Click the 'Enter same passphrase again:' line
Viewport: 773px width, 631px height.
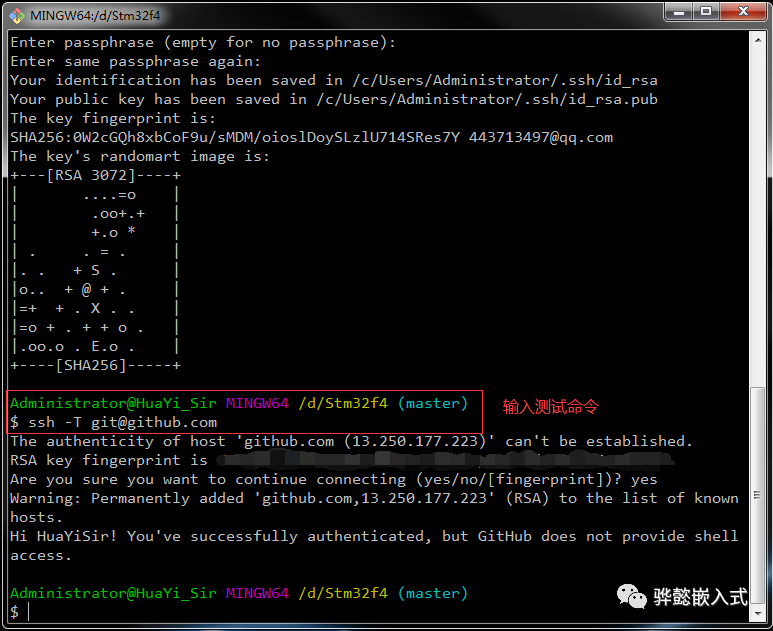136,62
